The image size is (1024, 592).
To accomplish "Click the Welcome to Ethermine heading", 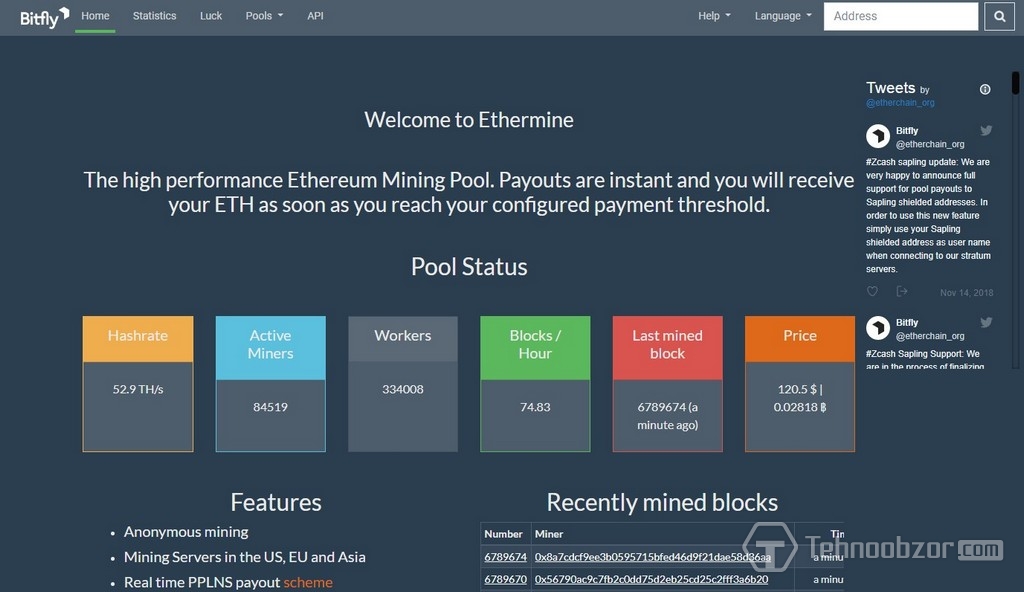I will (469, 120).
